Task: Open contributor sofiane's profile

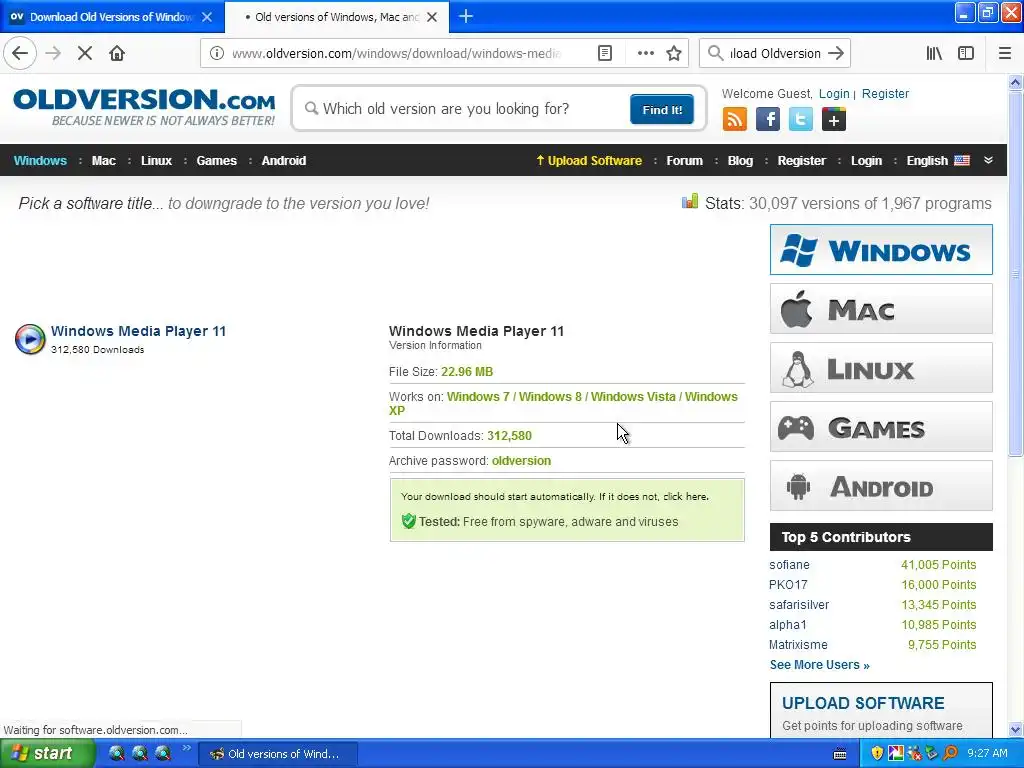Action: coord(789,565)
